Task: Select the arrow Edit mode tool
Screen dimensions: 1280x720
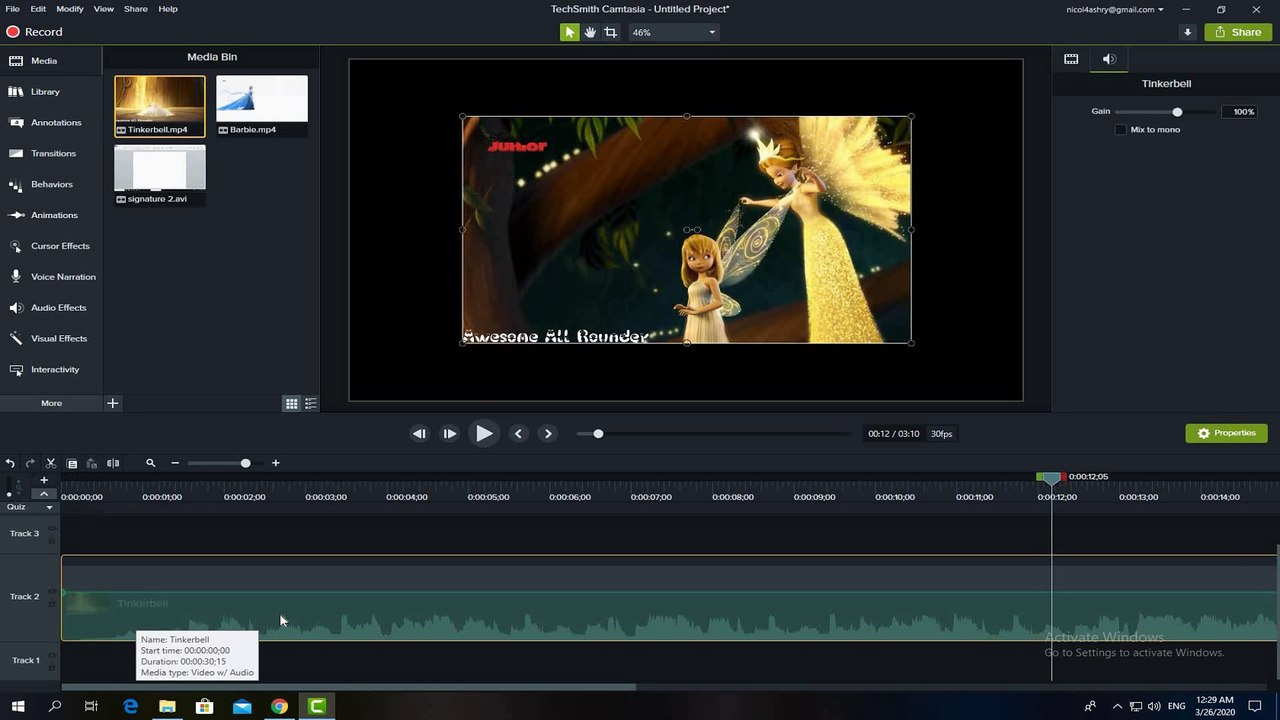Action: pos(569,32)
